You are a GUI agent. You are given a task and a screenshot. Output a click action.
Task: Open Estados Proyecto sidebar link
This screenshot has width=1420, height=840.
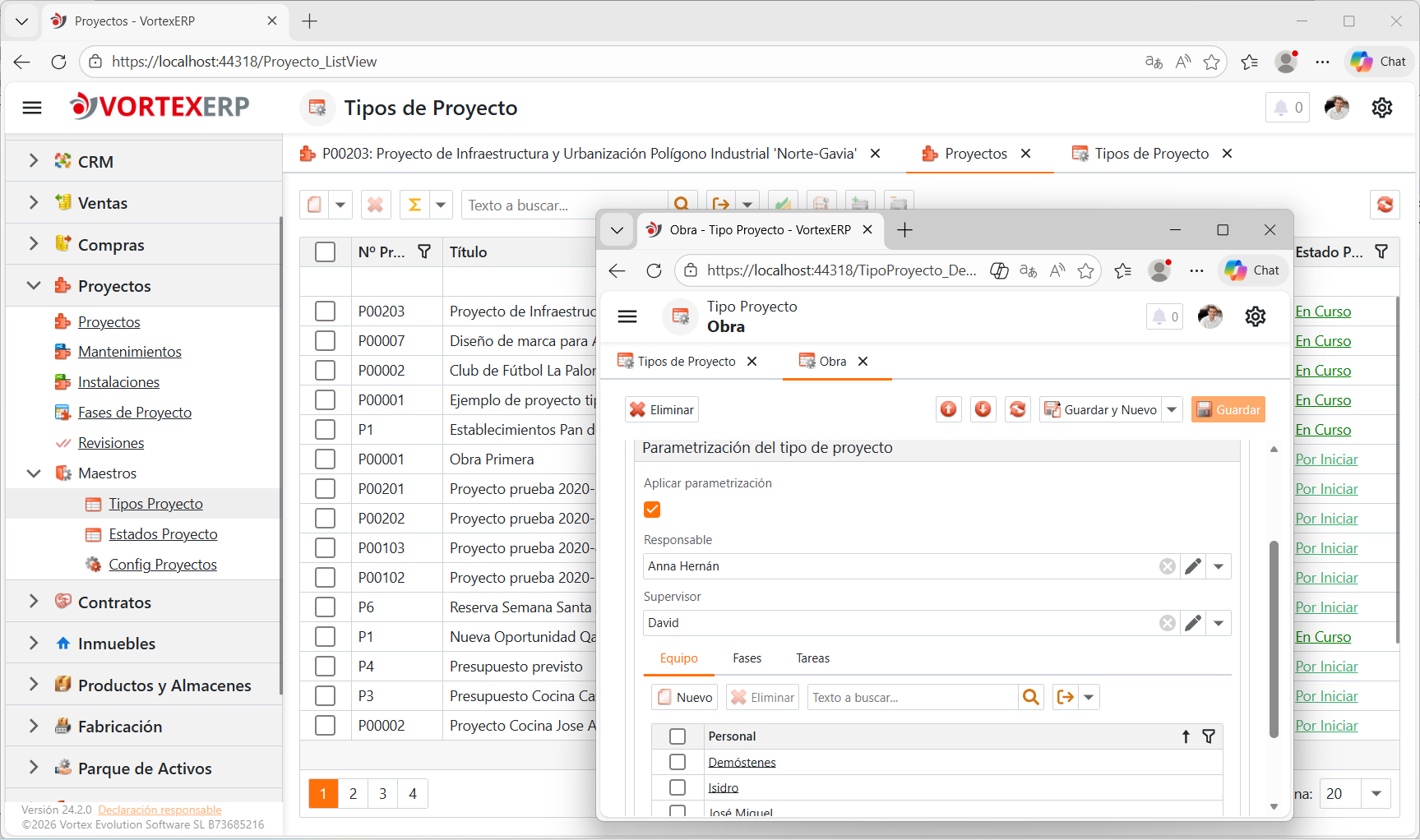163,534
